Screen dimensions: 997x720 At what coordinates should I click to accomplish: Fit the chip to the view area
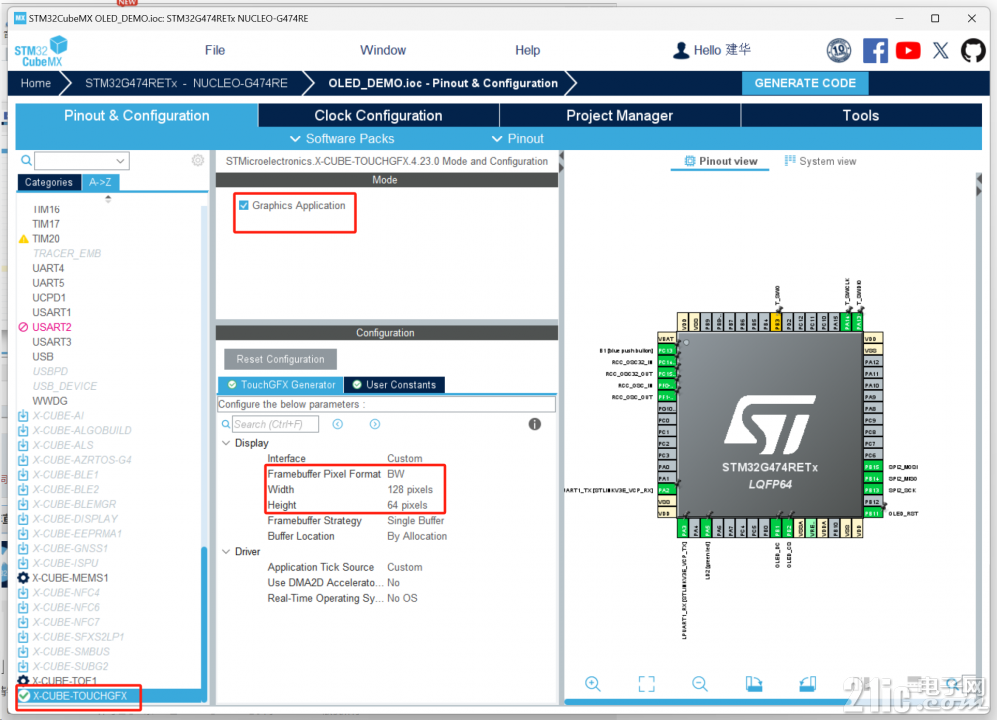pyautogui.click(x=646, y=684)
